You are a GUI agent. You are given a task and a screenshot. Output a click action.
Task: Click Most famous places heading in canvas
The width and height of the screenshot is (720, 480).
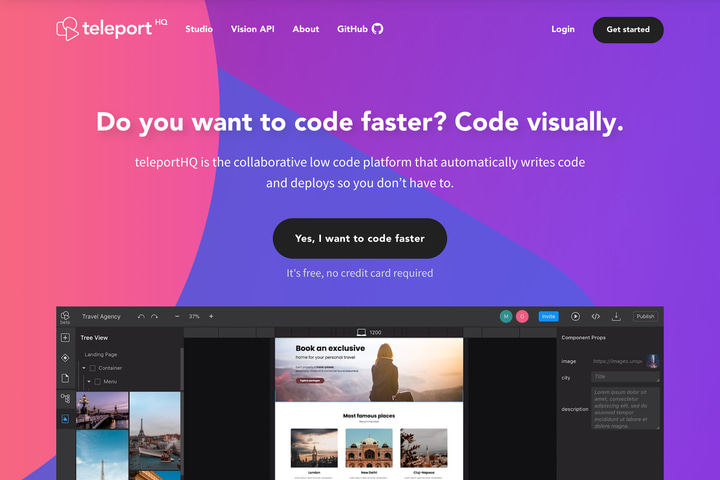[369, 416]
